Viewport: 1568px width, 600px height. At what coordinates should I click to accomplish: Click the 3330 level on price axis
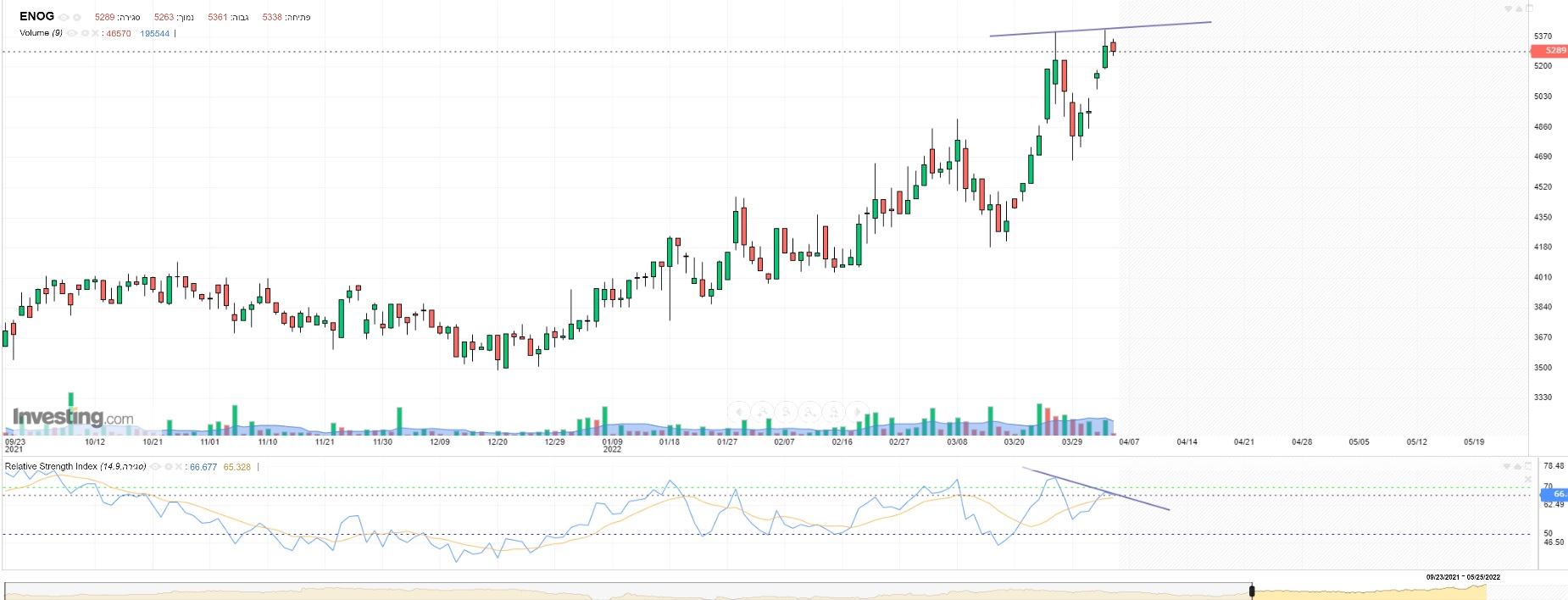(x=1543, y=397)
